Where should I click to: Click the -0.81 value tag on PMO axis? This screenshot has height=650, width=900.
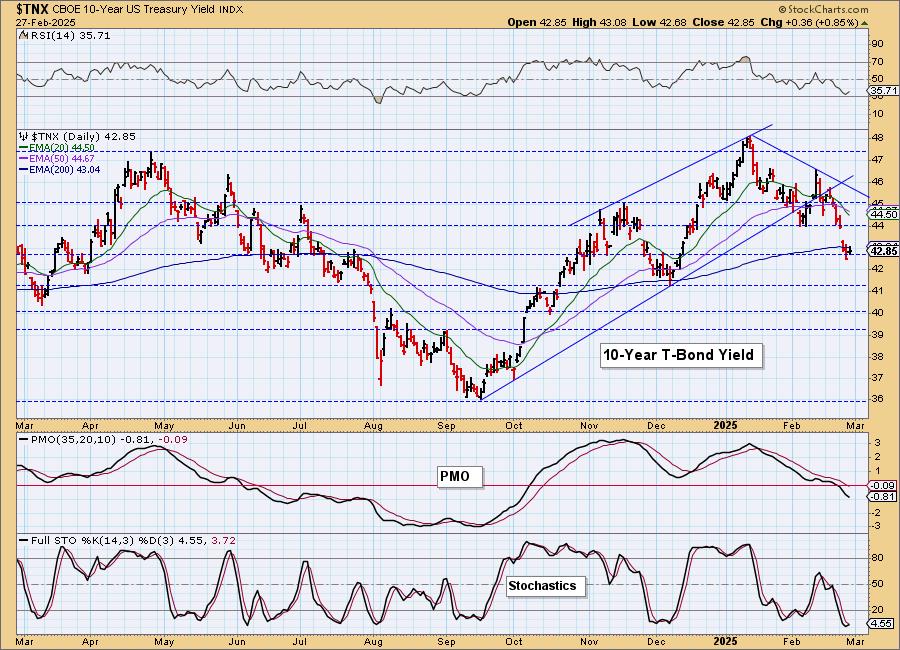[x=882, y=497]
